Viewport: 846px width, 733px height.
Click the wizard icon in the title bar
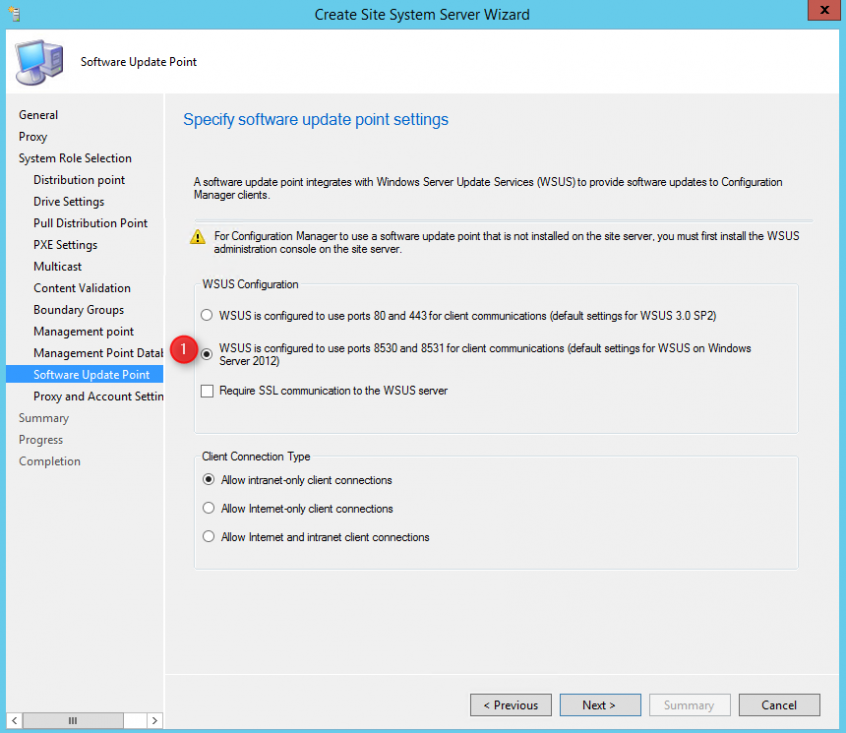click(x=14, y=14)
